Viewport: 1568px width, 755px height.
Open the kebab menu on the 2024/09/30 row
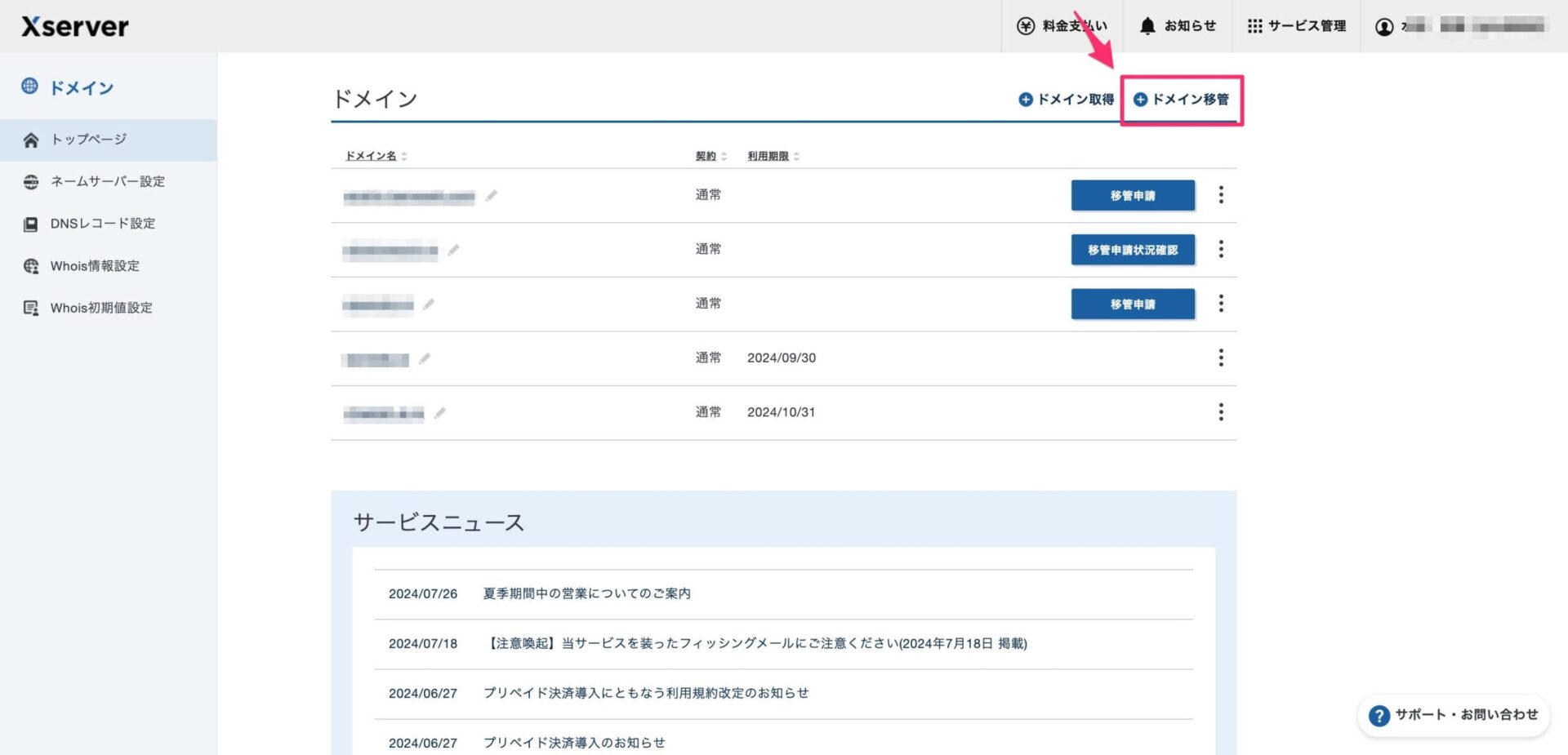1220,358
